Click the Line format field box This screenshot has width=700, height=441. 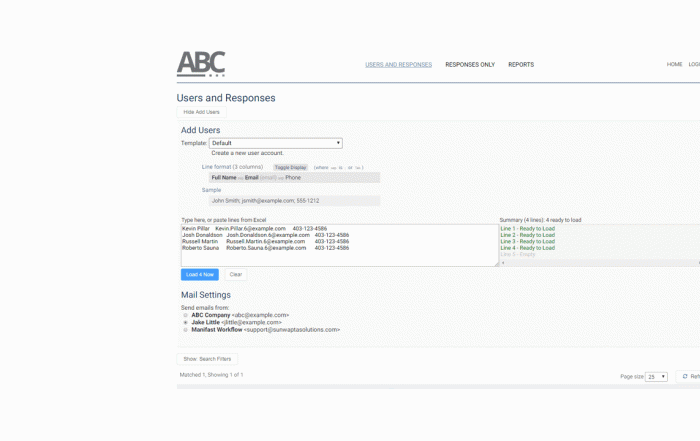pyautogui.click(x=294, y=177)
